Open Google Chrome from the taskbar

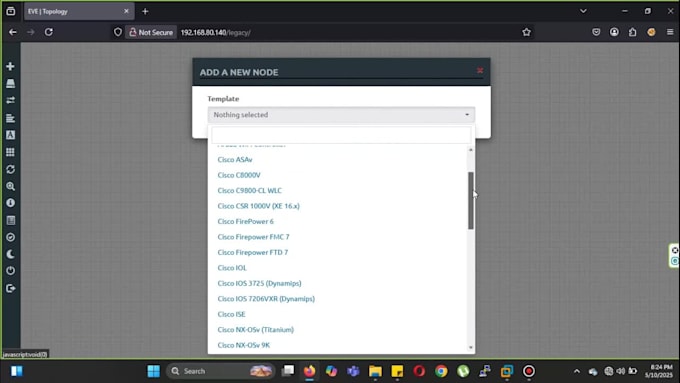tap(441, 371)
